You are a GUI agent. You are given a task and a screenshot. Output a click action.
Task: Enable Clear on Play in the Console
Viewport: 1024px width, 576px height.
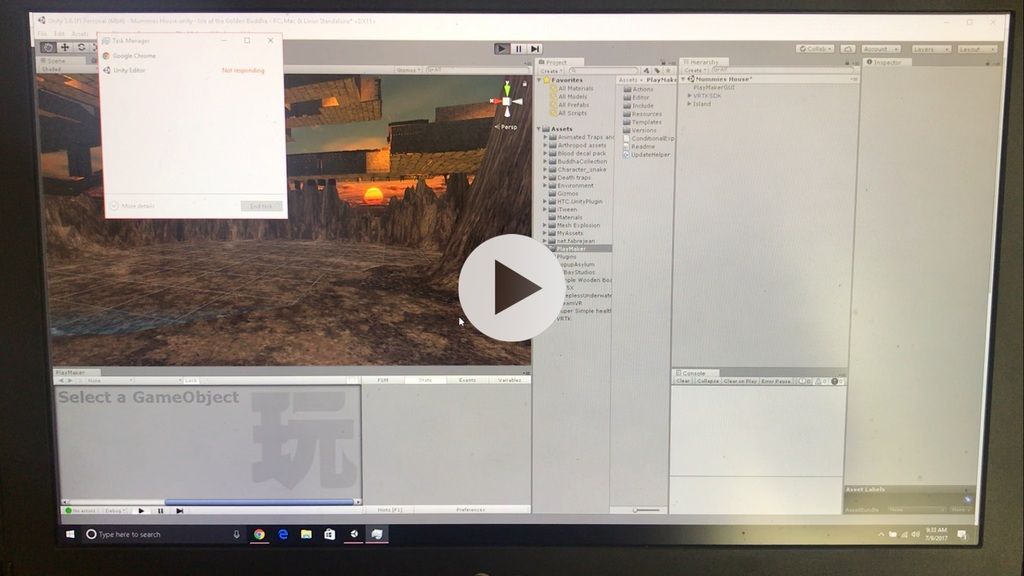[x=739, y=380]
